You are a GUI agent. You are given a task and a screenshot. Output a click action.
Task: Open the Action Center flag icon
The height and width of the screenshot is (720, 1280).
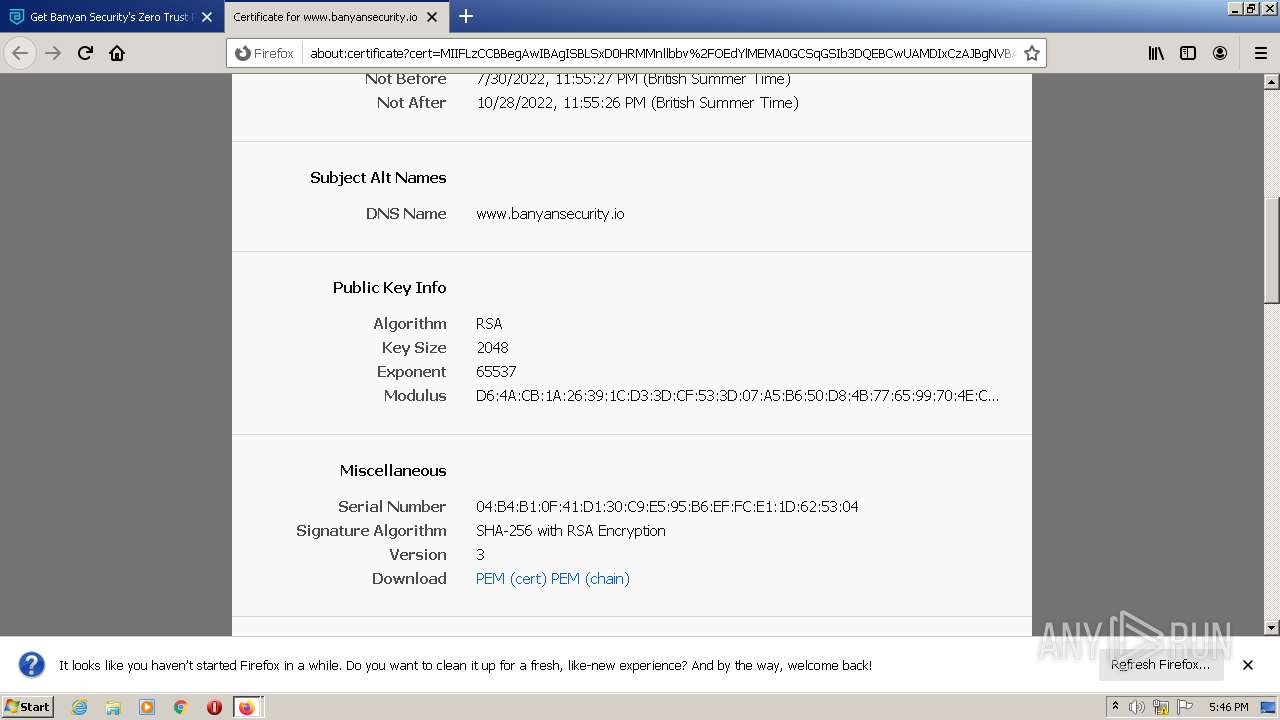(1185, 707)
